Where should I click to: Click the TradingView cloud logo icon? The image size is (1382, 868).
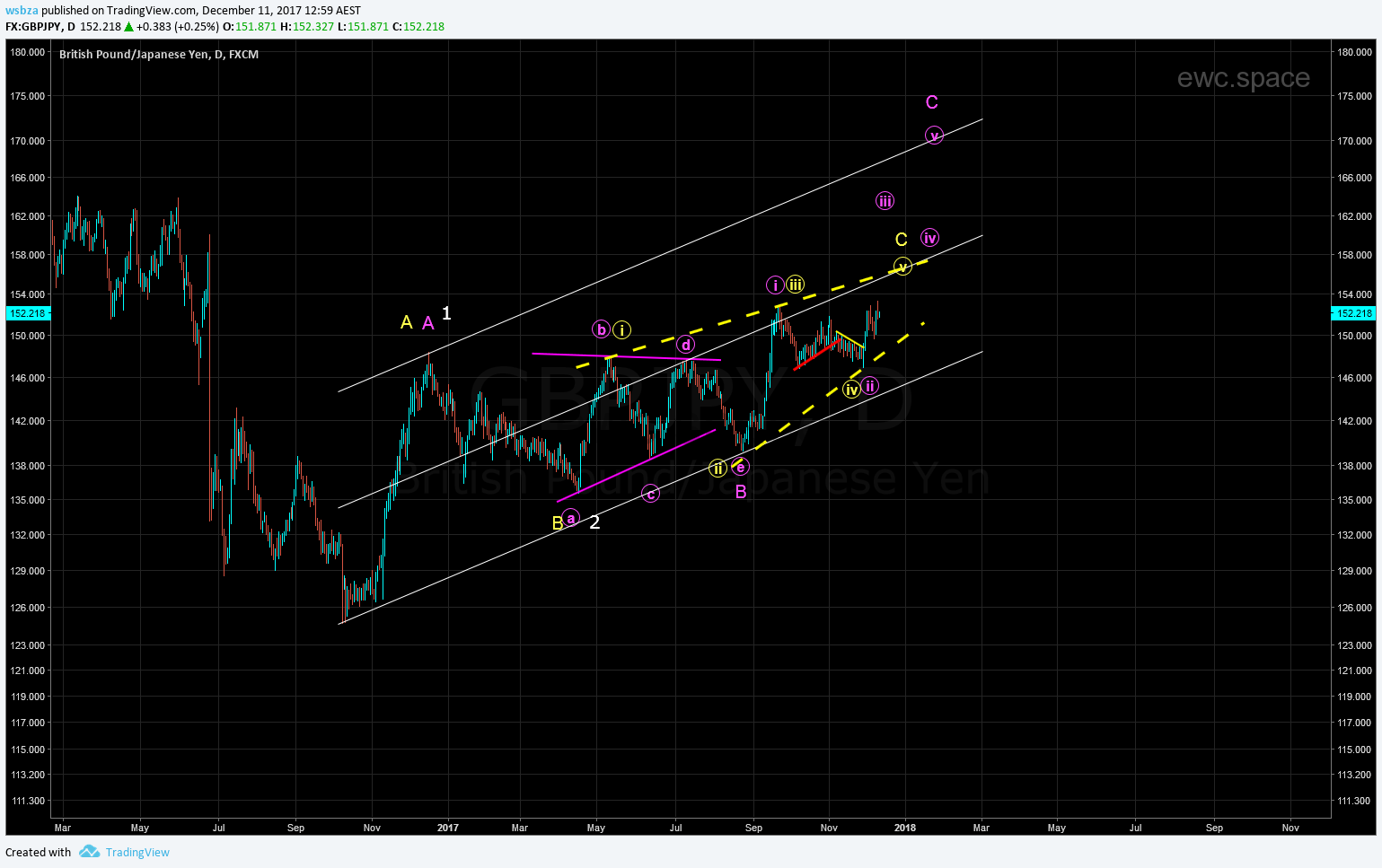pyautogui.click(x=89, y=852)
